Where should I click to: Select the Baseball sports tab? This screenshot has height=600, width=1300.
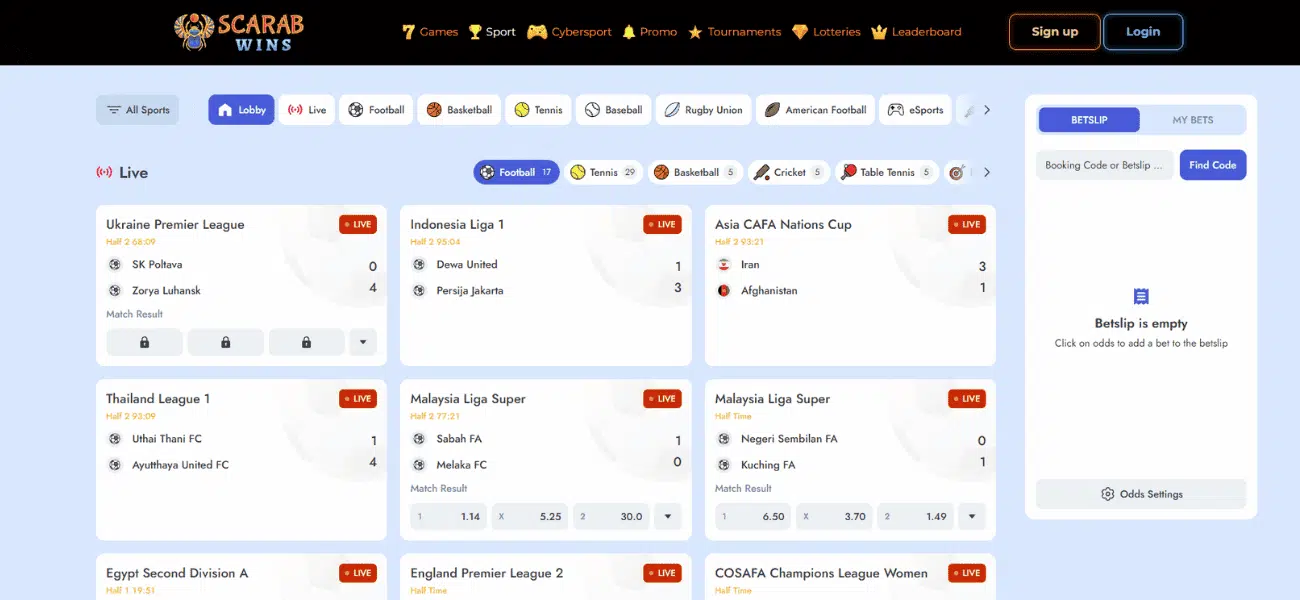[x=613, y=110]
